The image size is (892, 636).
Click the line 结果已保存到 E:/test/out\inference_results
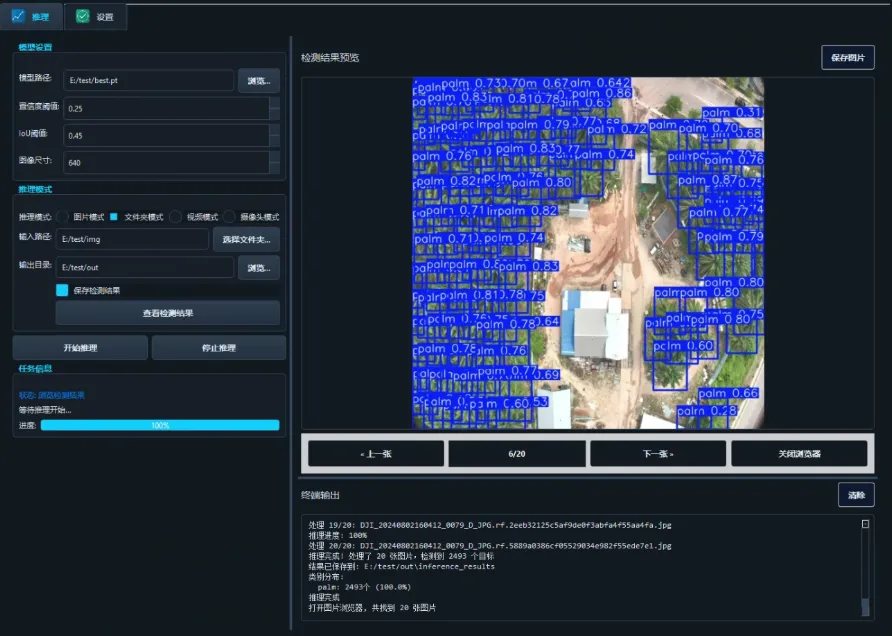pyautogui.click(x=402, y=566)
